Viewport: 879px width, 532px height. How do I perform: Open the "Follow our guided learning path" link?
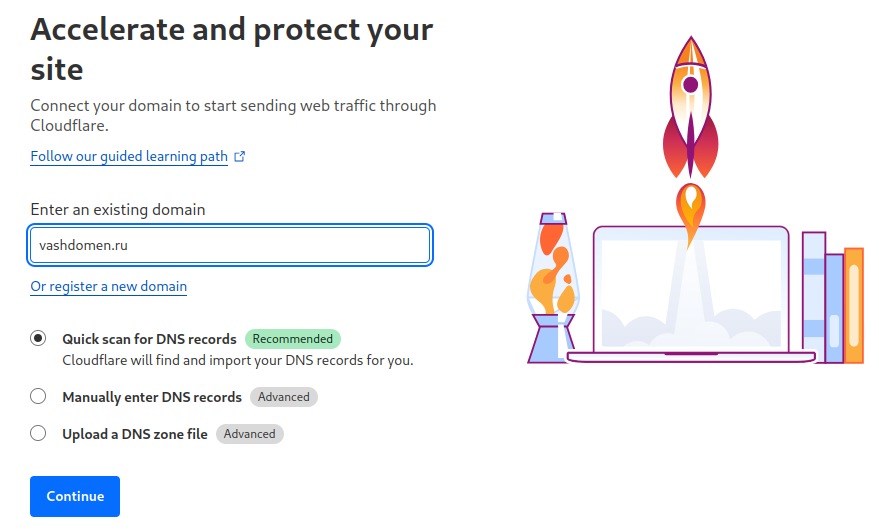129,157
